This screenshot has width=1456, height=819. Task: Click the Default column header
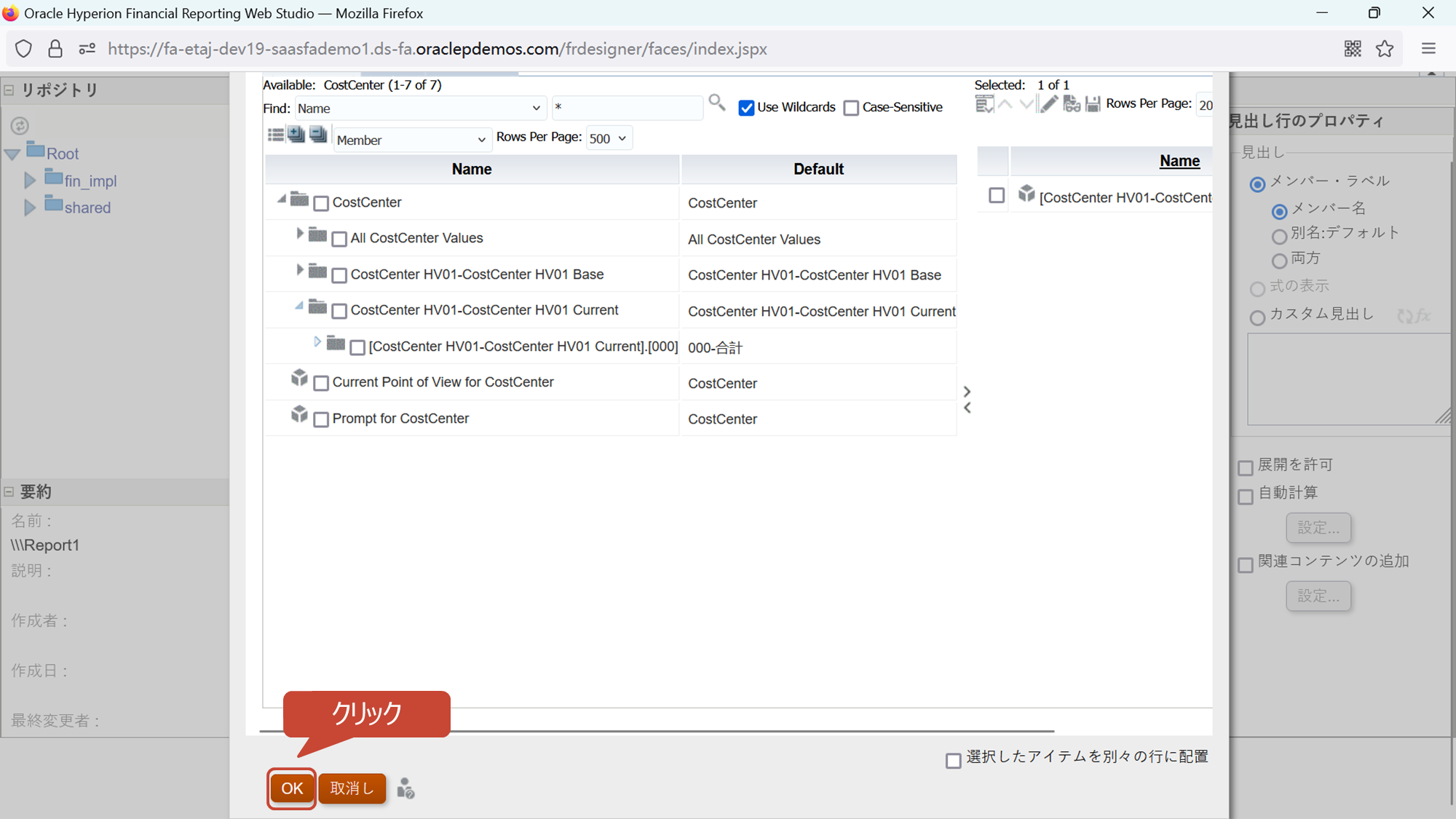pyautogui.click(x=818, y=169)
